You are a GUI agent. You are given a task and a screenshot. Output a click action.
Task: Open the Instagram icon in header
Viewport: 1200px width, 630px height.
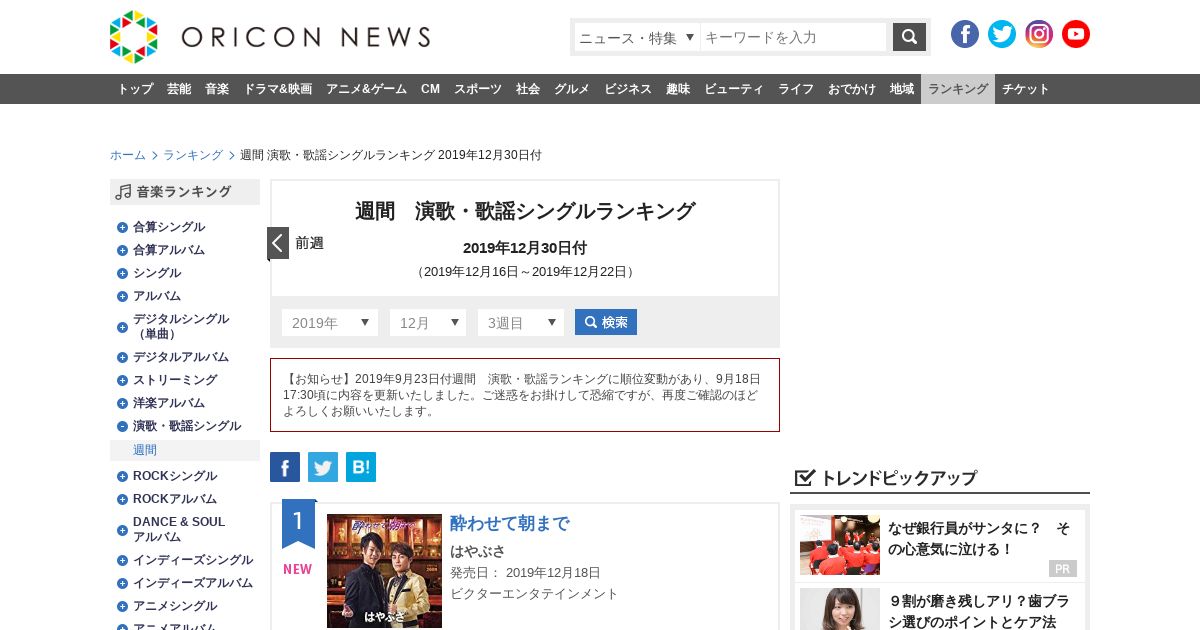coord(1039,34)
